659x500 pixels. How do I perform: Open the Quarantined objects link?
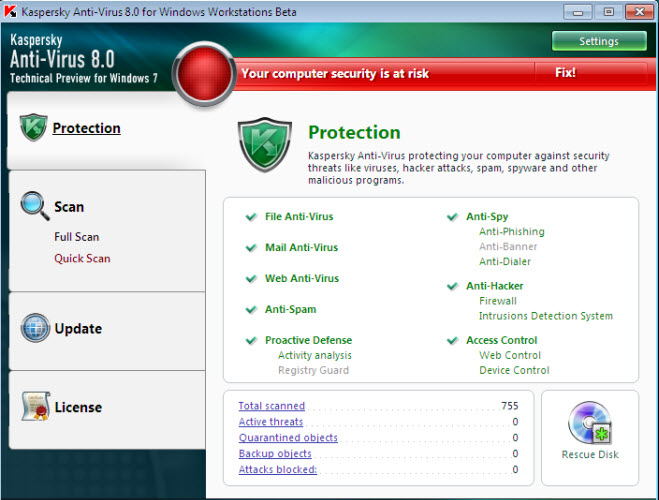point(288,438)
